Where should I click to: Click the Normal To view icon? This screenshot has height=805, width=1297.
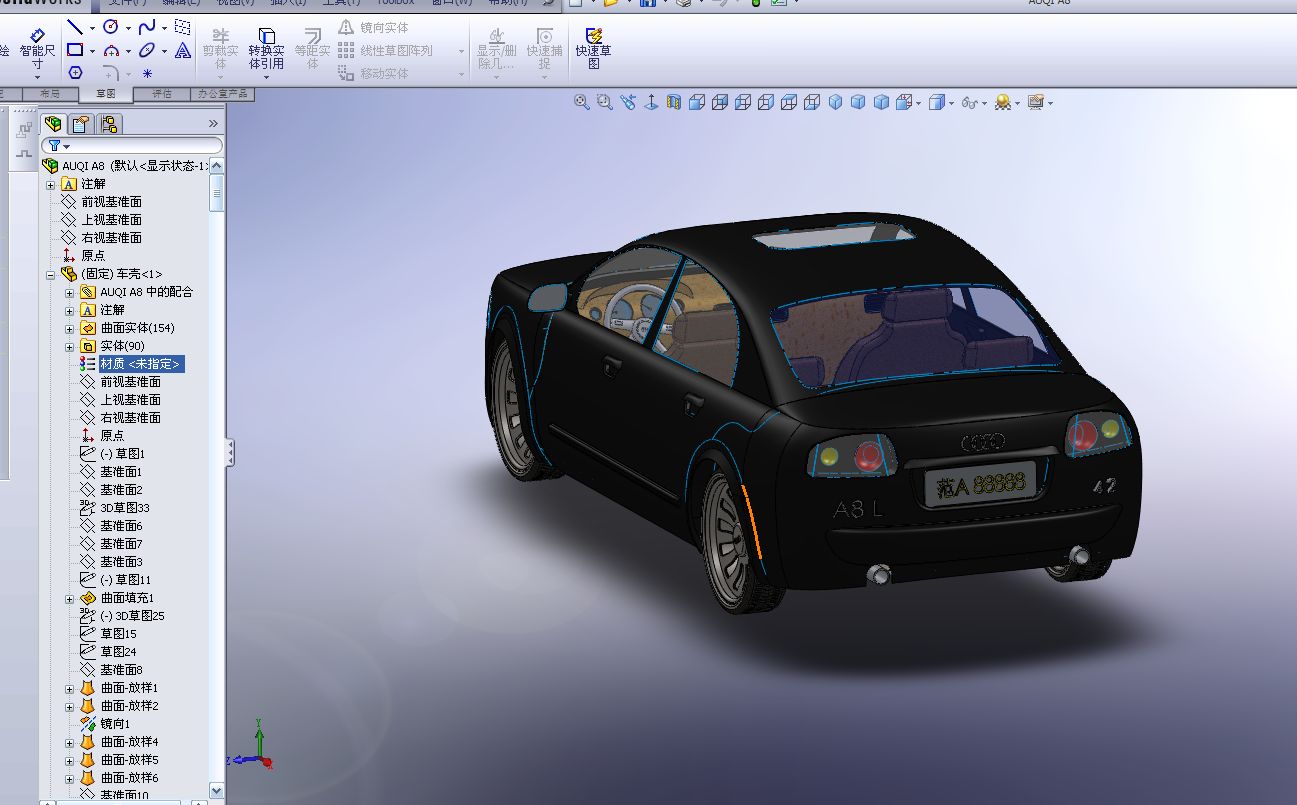(651, 102)
